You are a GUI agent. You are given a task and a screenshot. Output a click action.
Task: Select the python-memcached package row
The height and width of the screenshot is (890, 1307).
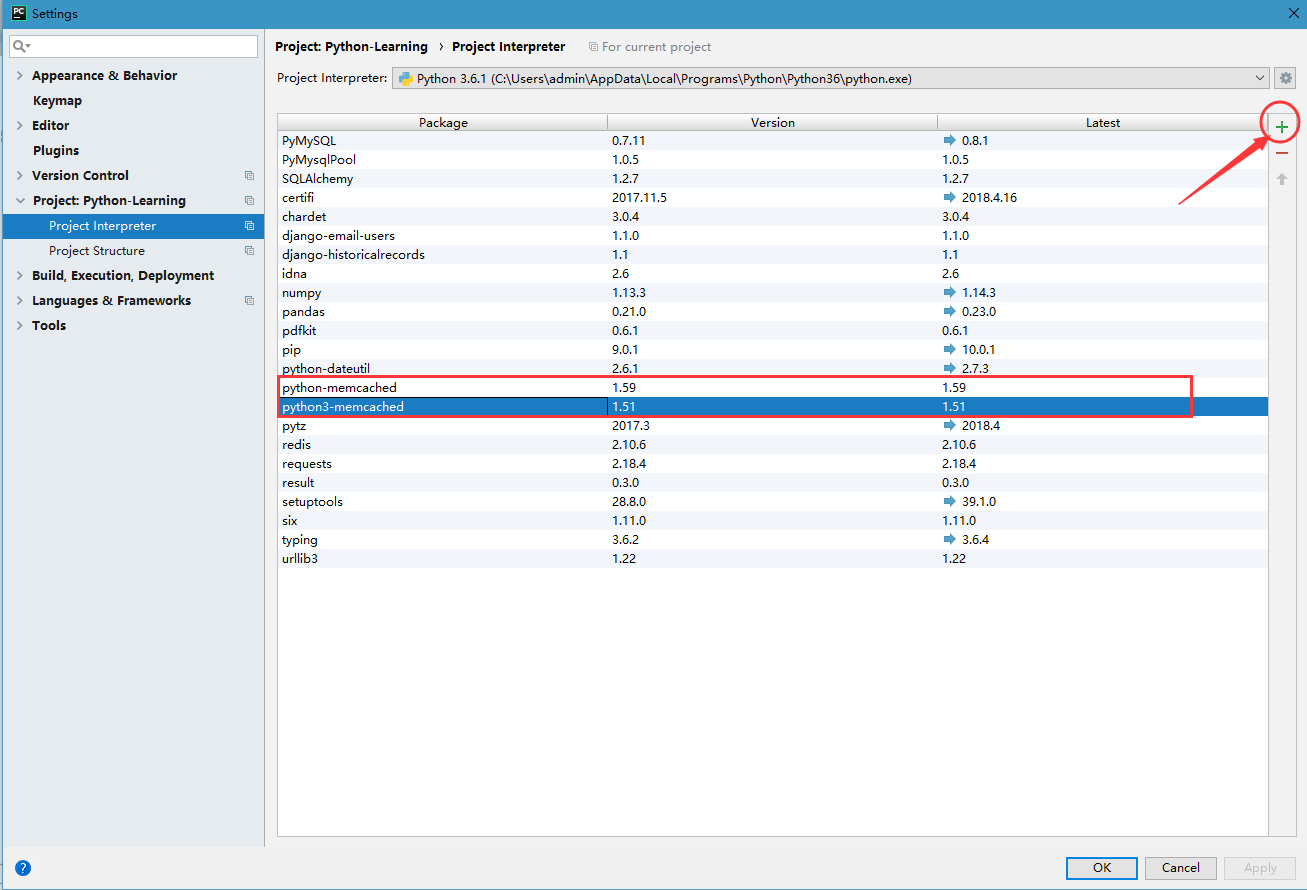click(x=773, y=388)
